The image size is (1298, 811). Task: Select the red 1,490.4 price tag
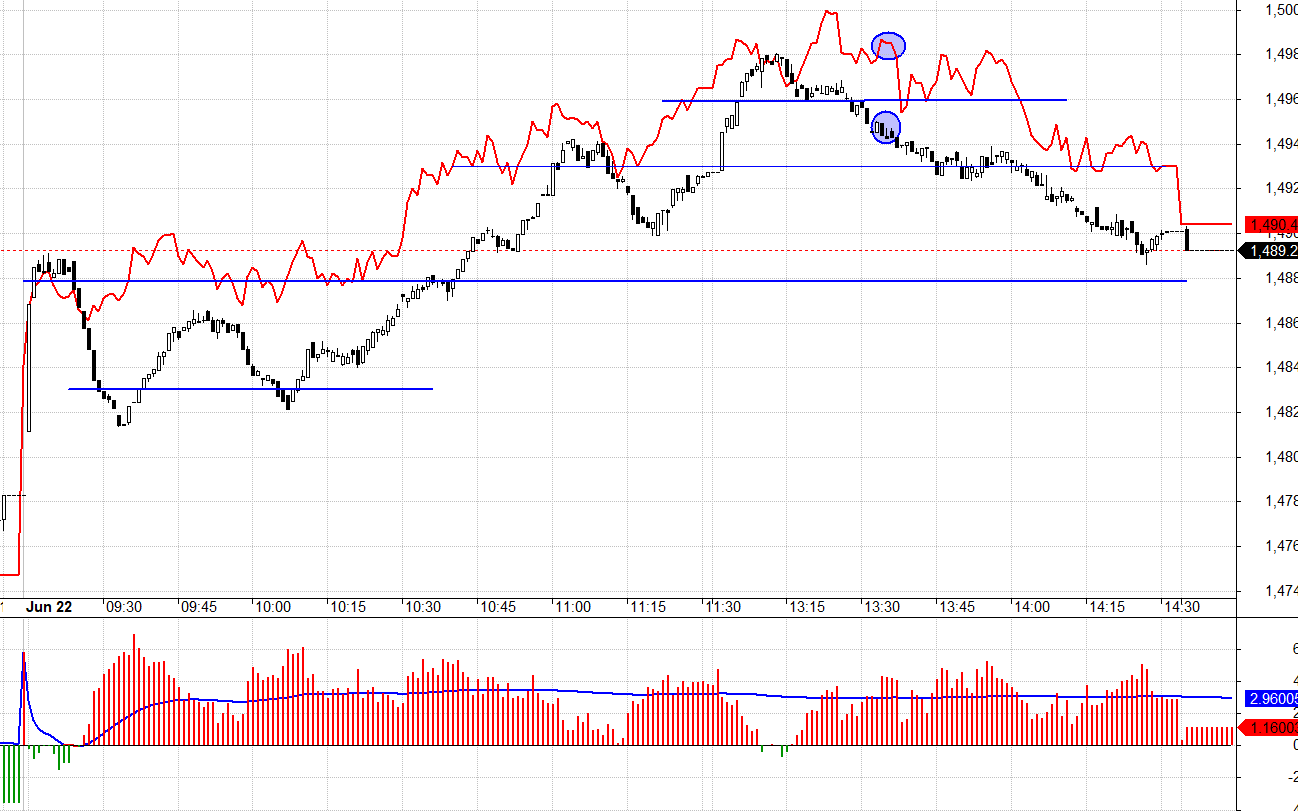[1270, 224]
